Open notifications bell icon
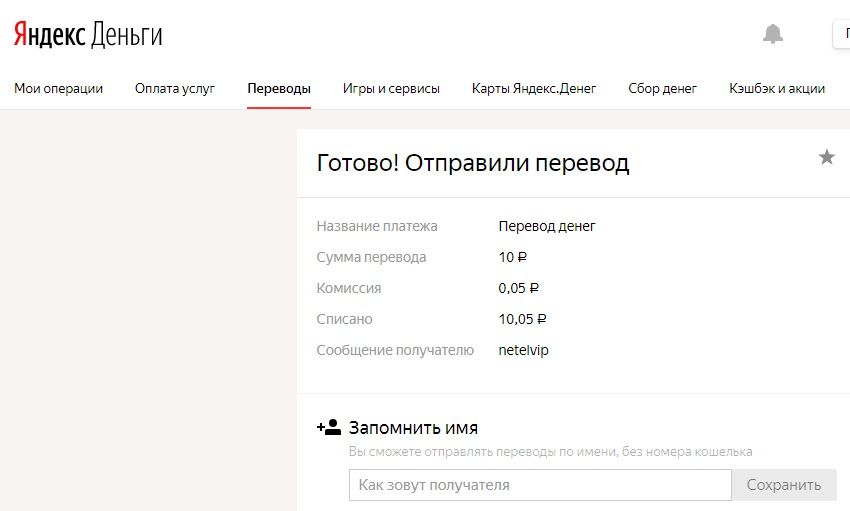Screen dimensions: 850x511 (772, 34)
